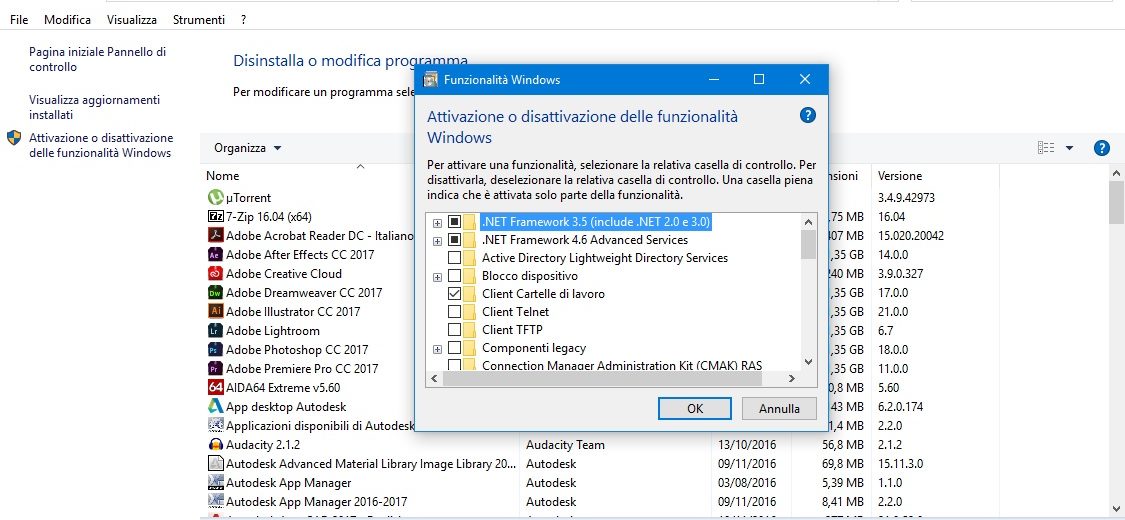Open help icon in Control Panel toolbar

pyautogui.click(x=1101, y=148)
